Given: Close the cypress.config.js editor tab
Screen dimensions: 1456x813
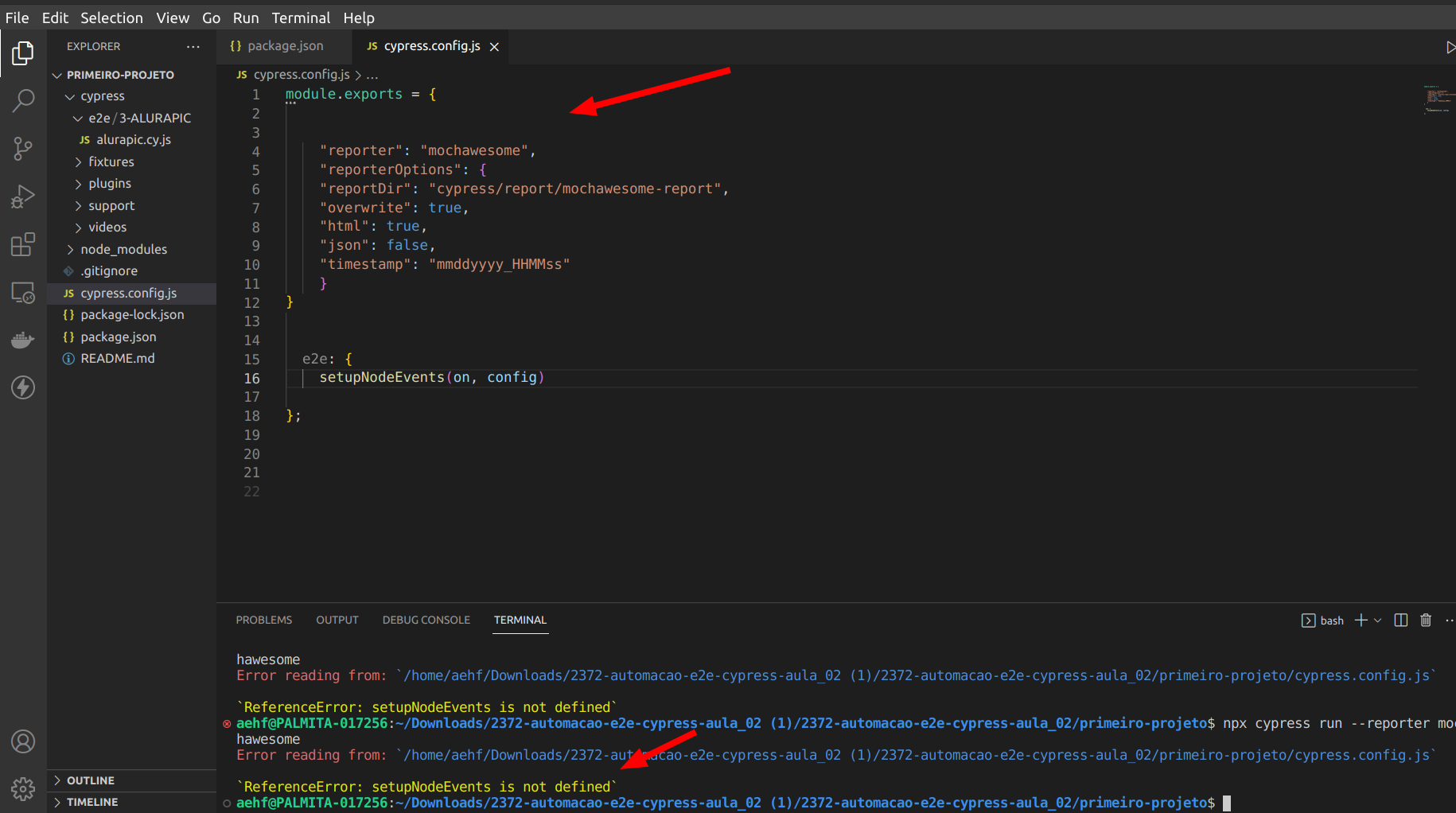Looking at the screenshot, I should point(494,47).
